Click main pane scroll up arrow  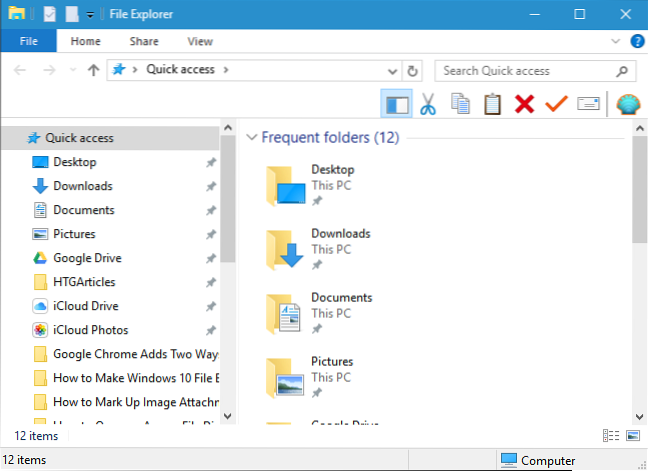tap(640, 128)
